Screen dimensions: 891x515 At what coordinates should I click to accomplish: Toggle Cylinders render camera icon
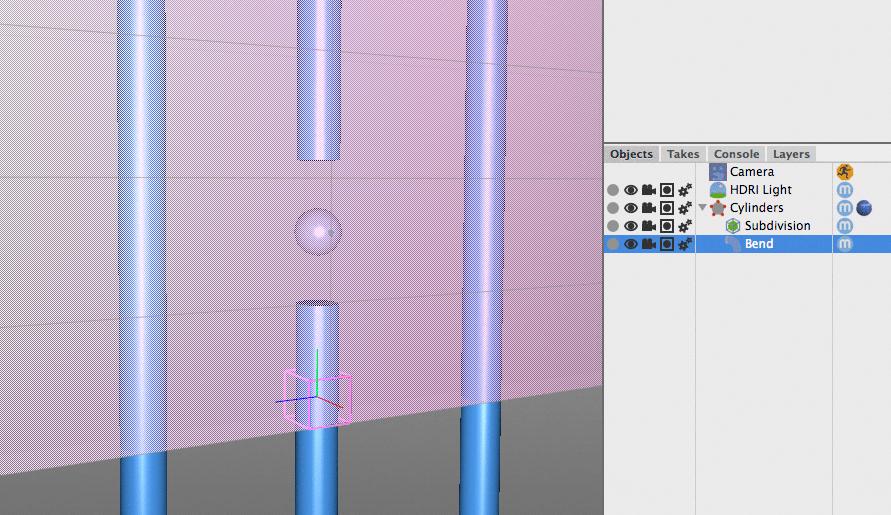click(x=648, y=208)
